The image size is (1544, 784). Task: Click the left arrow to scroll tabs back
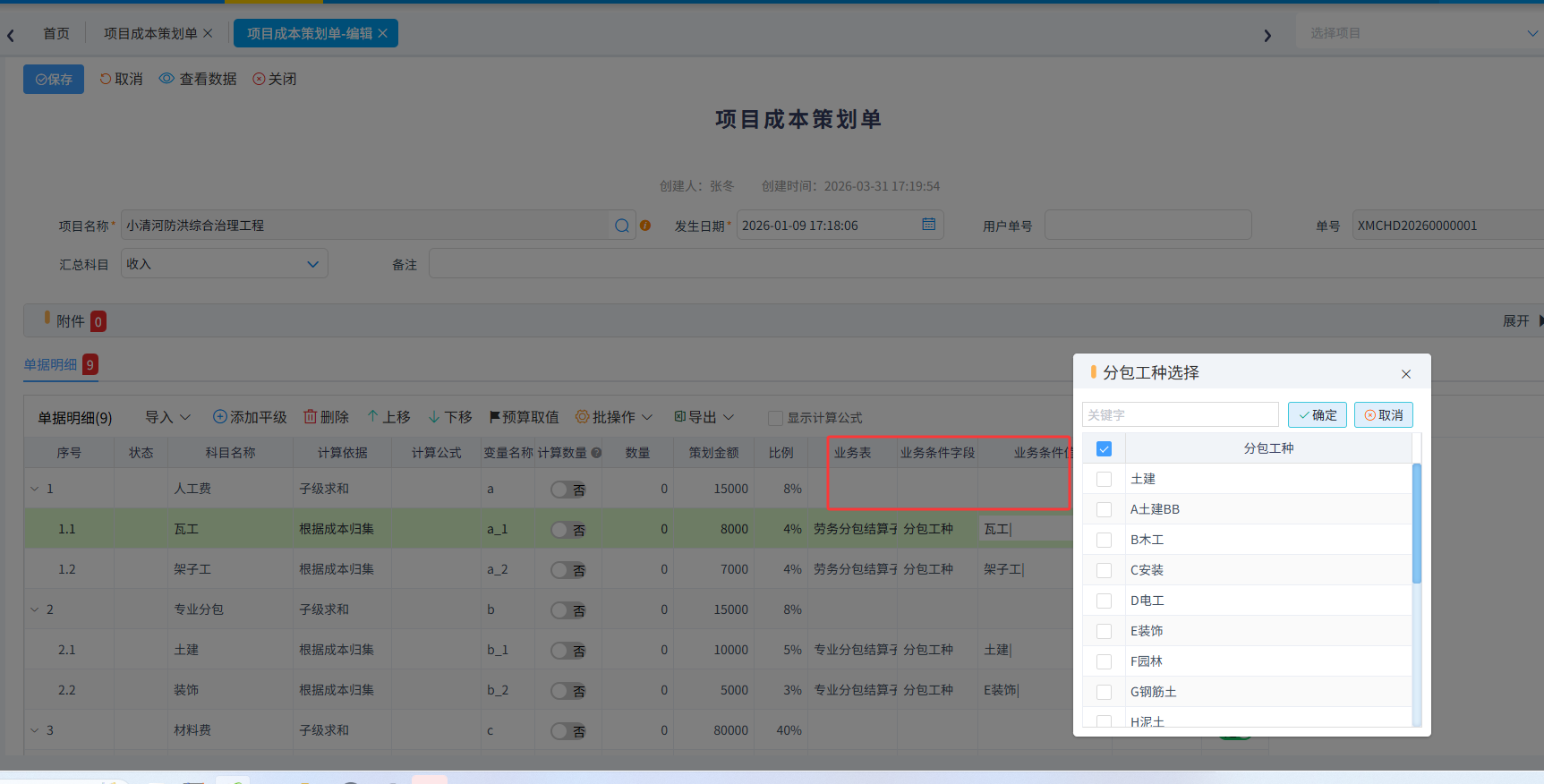[11, 36]
